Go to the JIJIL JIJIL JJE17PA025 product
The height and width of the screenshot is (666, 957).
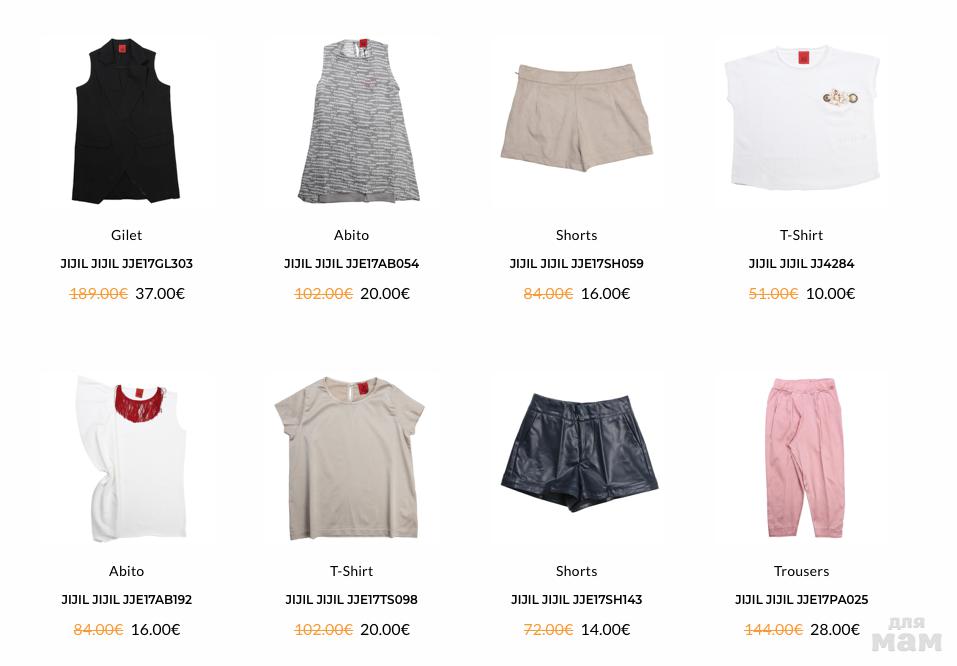click(801, 599)
